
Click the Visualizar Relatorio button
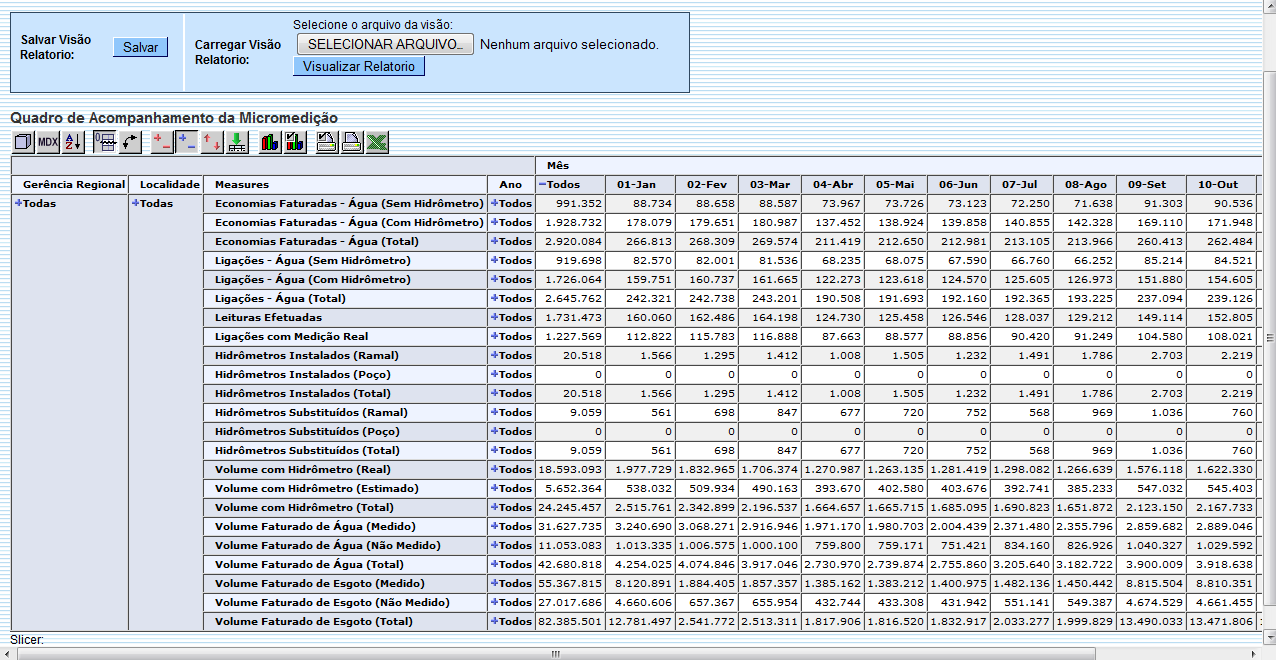pos(358,66)
